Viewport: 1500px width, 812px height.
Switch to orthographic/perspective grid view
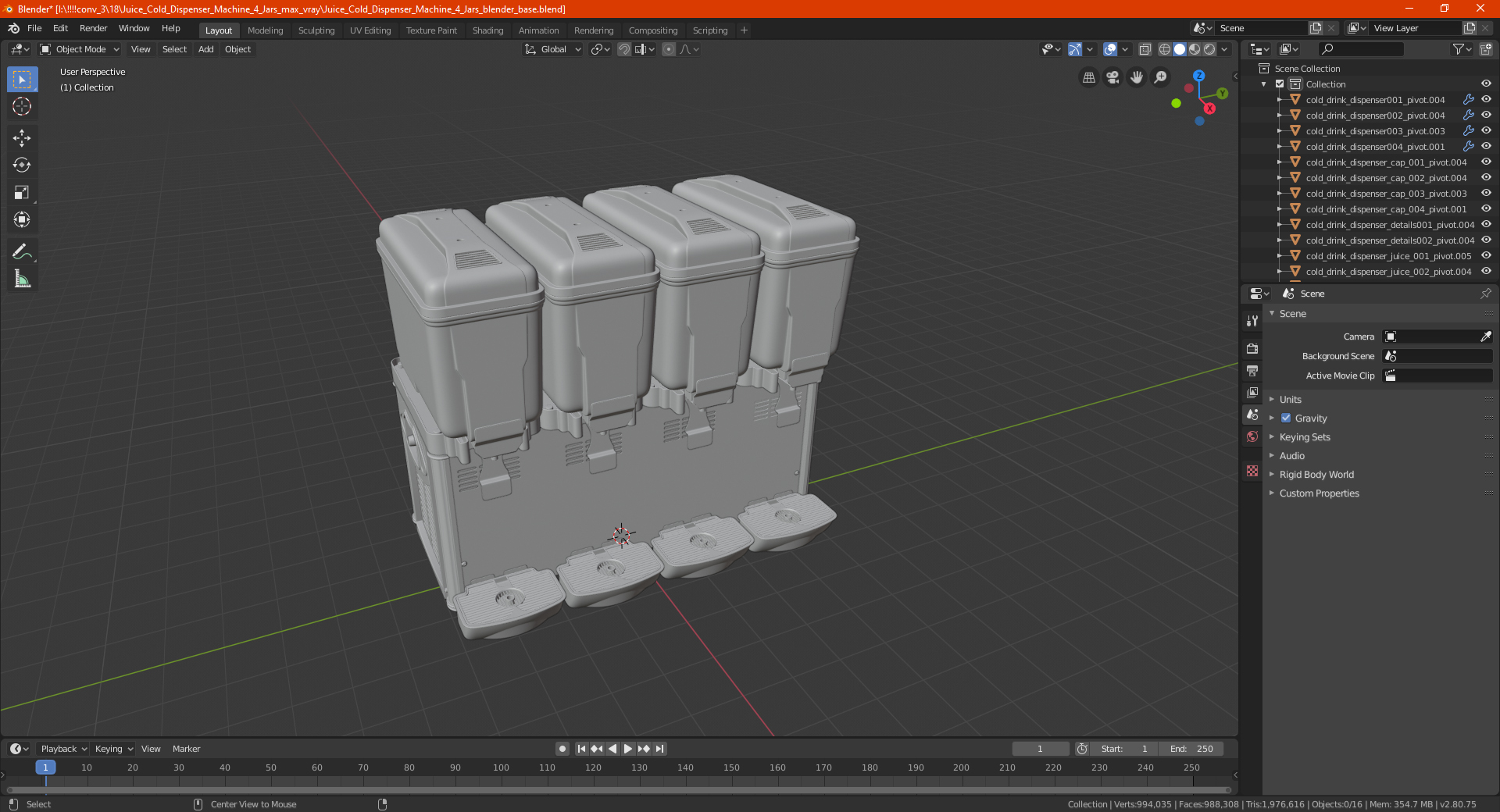click(1088, 77)
